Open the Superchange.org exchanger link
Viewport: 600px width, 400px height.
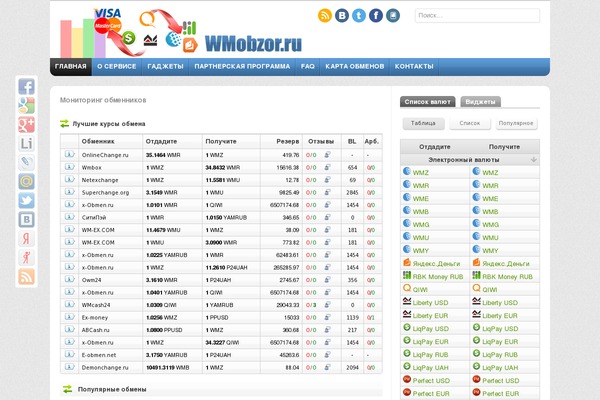(x=105, y=193)
